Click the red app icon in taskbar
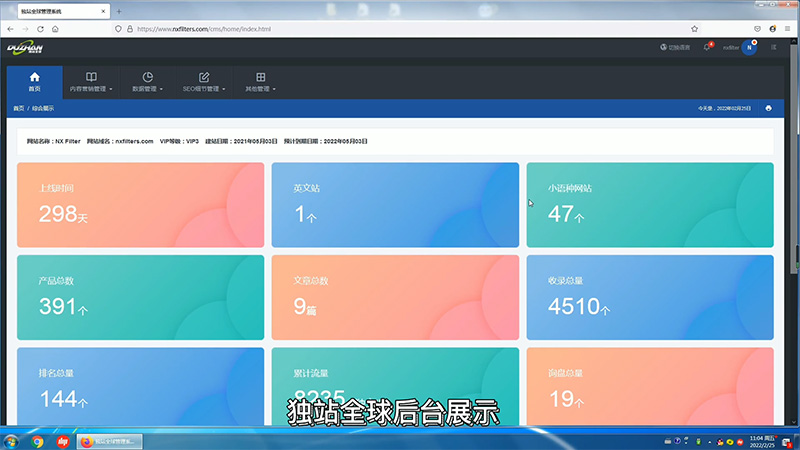This screenshot has width=800, height=450. [x=63, y=441]
